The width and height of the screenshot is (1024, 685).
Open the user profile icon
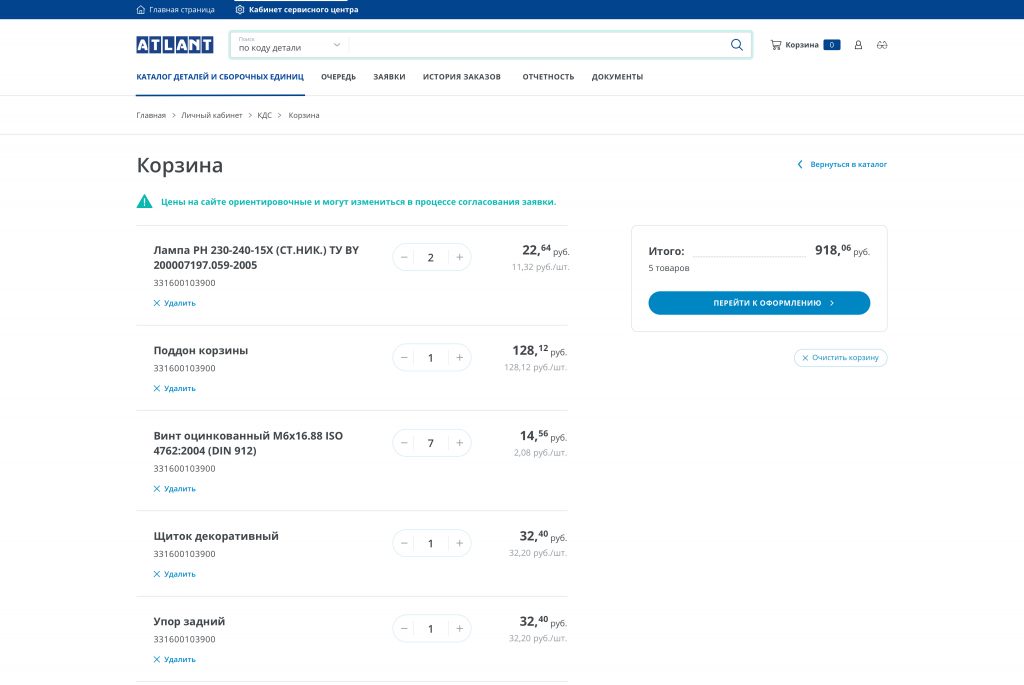pyautogui.click(x=858, y=45)
